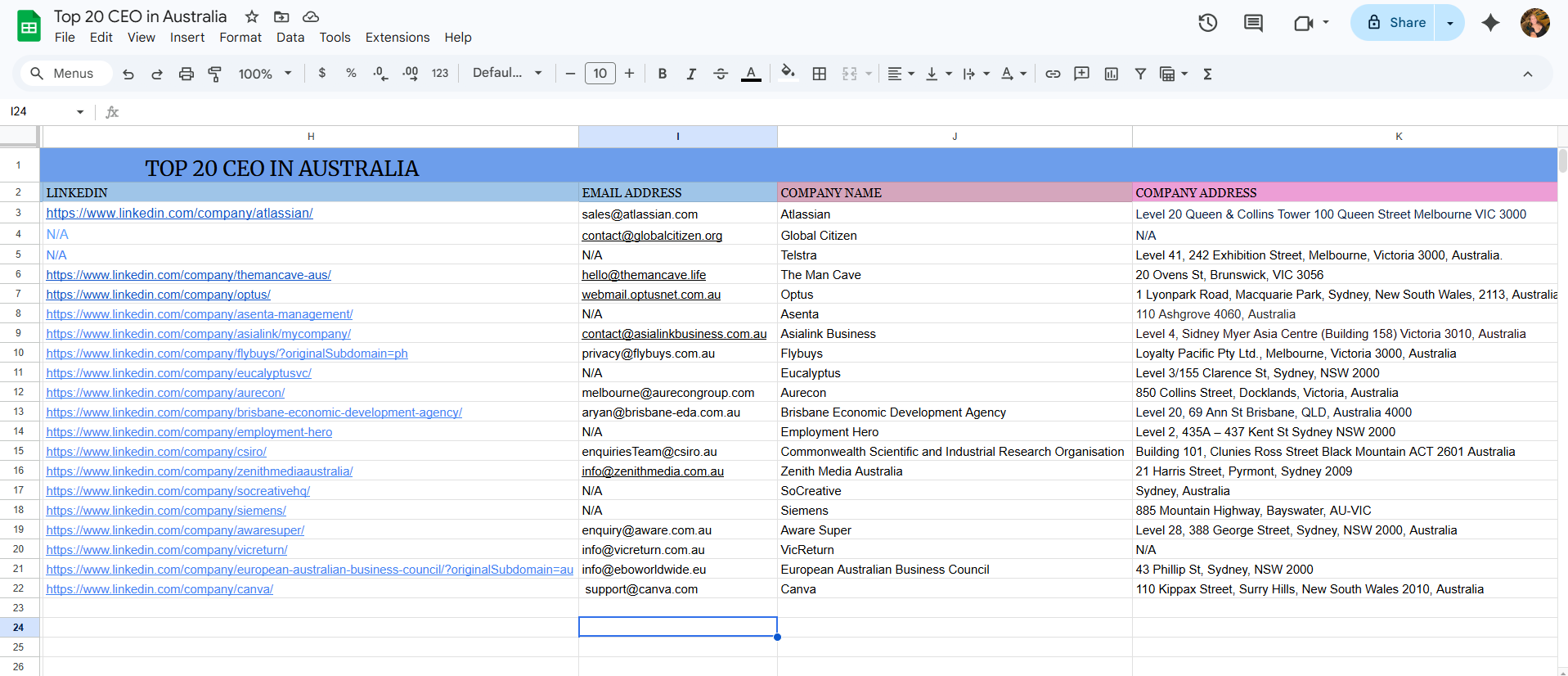Open Canva LinkedIn company link
Image resolution: width=1568 pixels, height=676 pixels.
(x=159, y=589)
